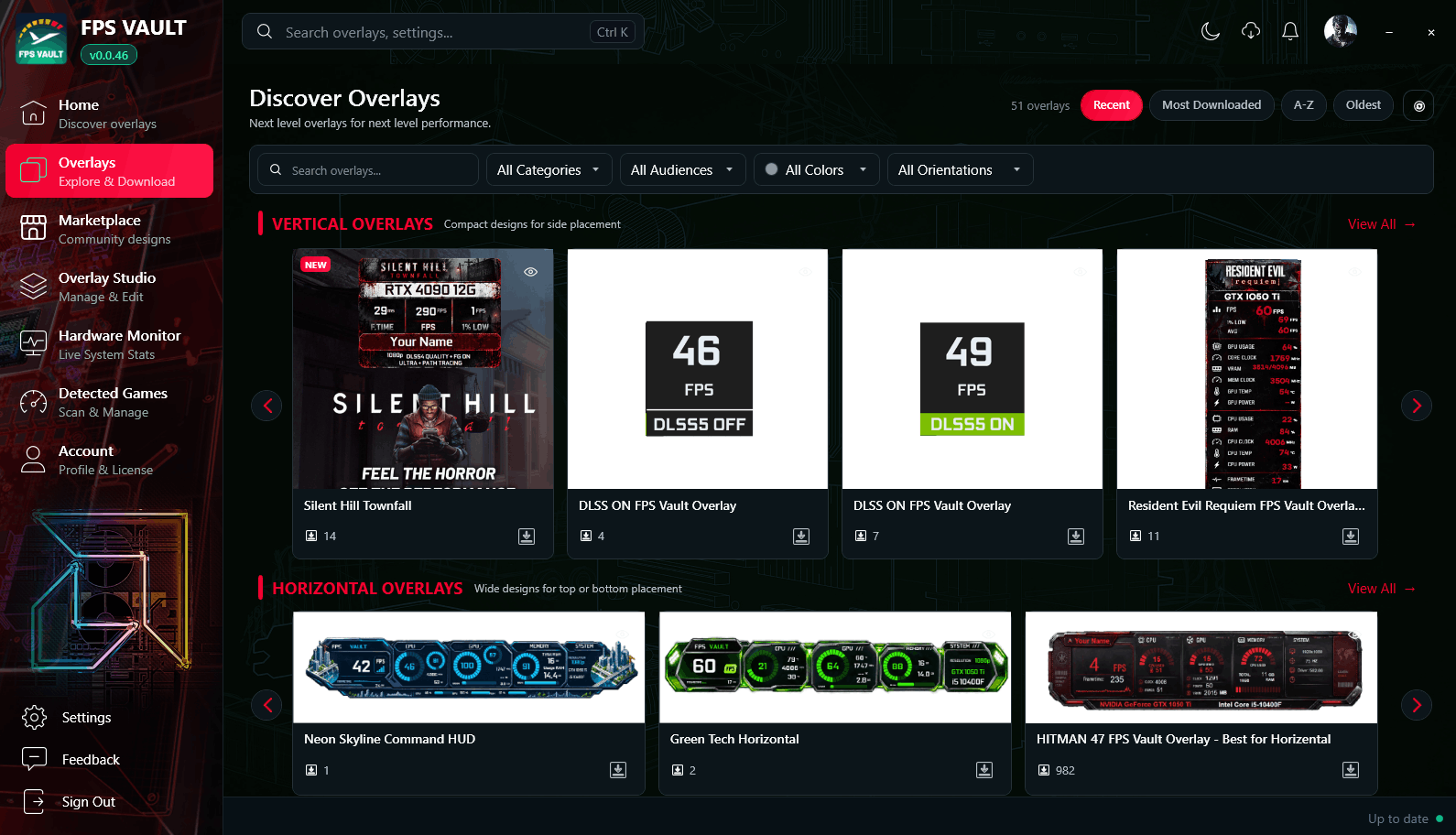Open user profile avatar
The height and width of the screenshot is (835, 1456).
pos(1341,31)
